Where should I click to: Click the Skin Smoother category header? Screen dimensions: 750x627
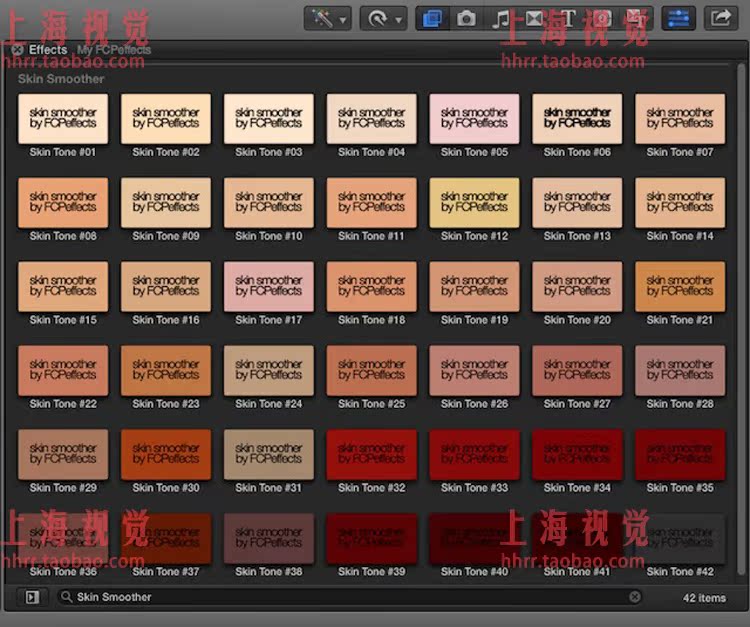tap(61, 79)
